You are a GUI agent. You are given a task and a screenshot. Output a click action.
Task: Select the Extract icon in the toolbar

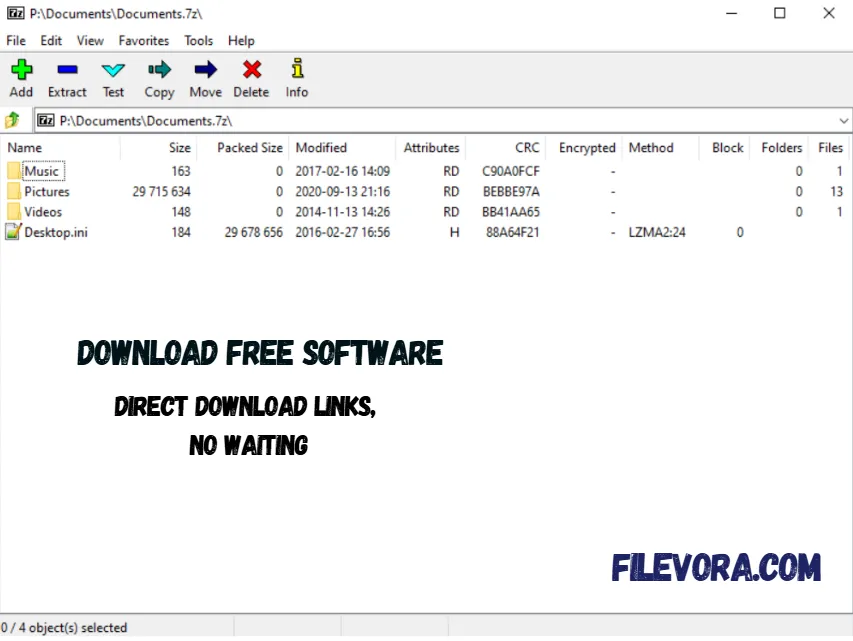tap(66, 70)
